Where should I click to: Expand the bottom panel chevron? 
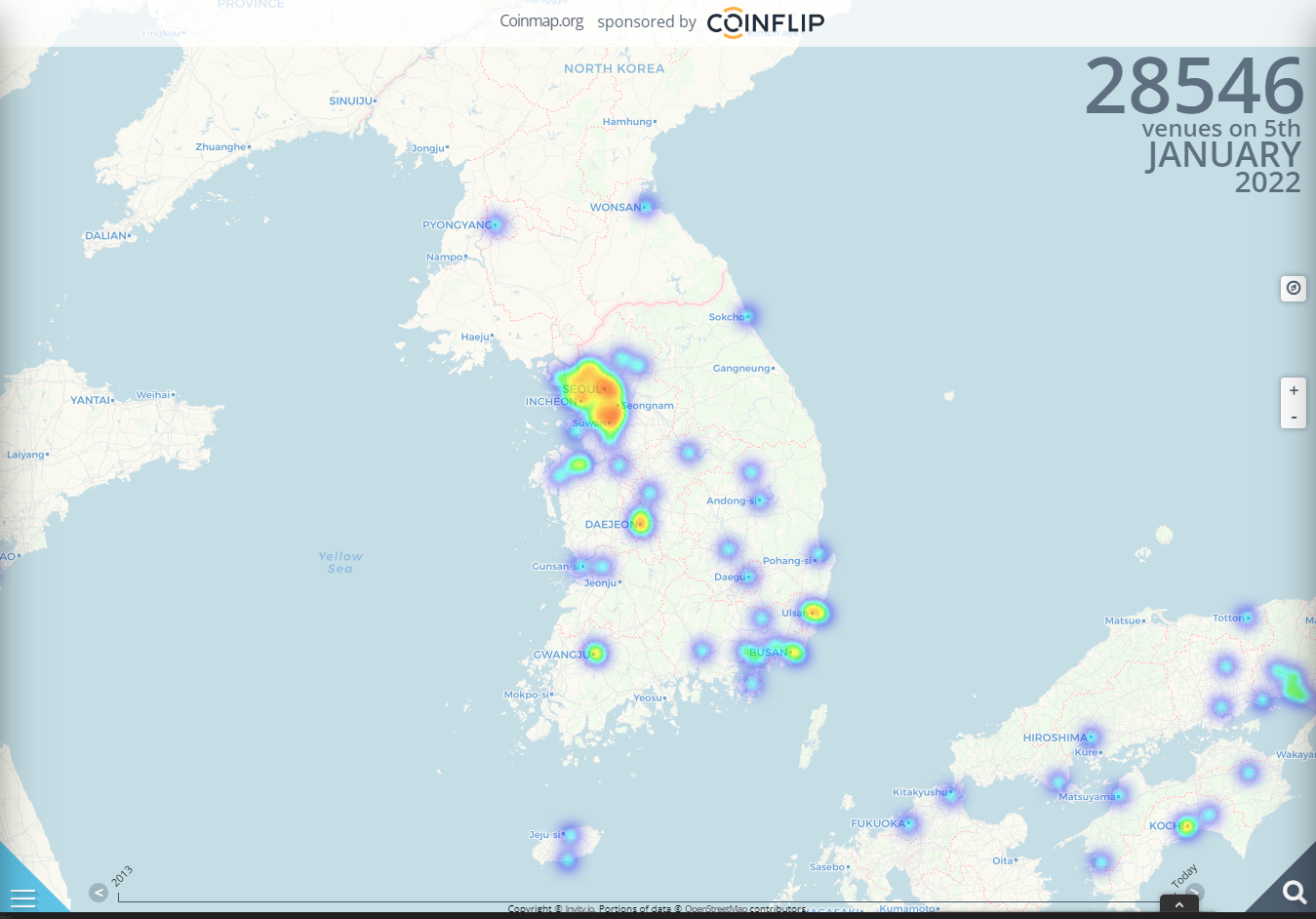pyautogui.click(x=1179, y=904)
